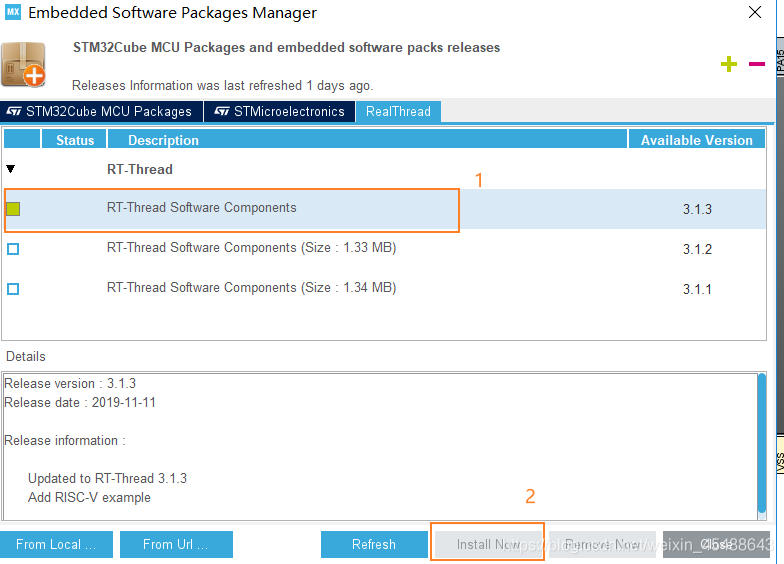Viewport: 784px width, 564px height.
Task: Select the RT-Thread Software Components (Size : 1.33 MB) row
Action: click(384, 248)
